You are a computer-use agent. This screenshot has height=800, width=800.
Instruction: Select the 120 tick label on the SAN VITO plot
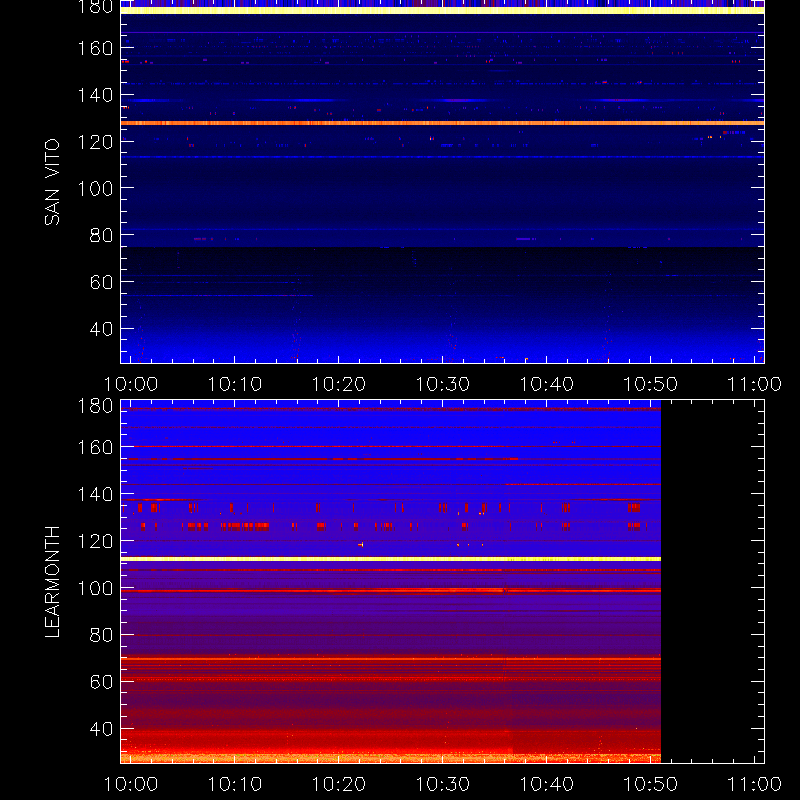pyautogui.click(x=95, y=142)
